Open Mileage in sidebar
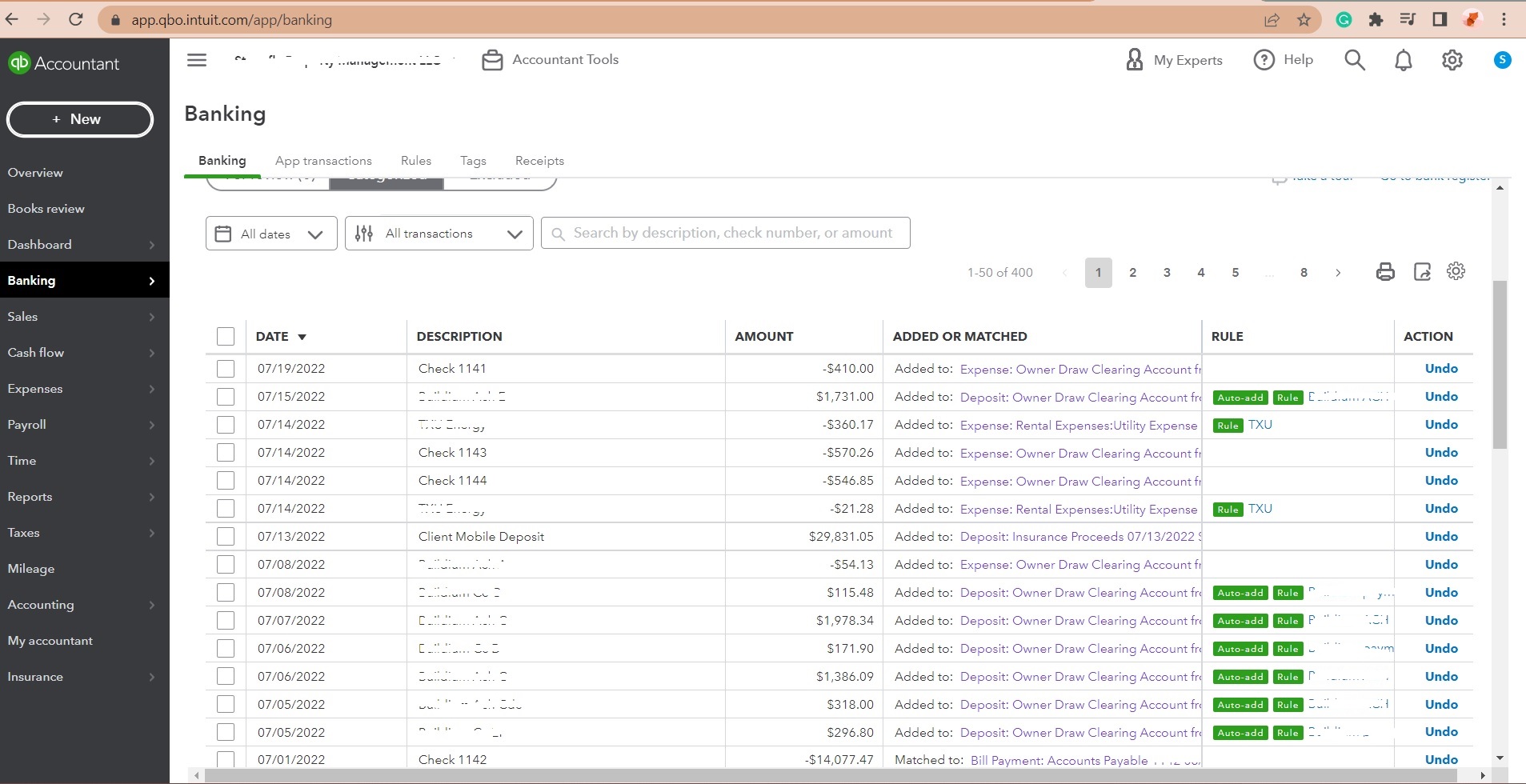Viewport: 1526px width, 784px height. click(x=31, y=569)
